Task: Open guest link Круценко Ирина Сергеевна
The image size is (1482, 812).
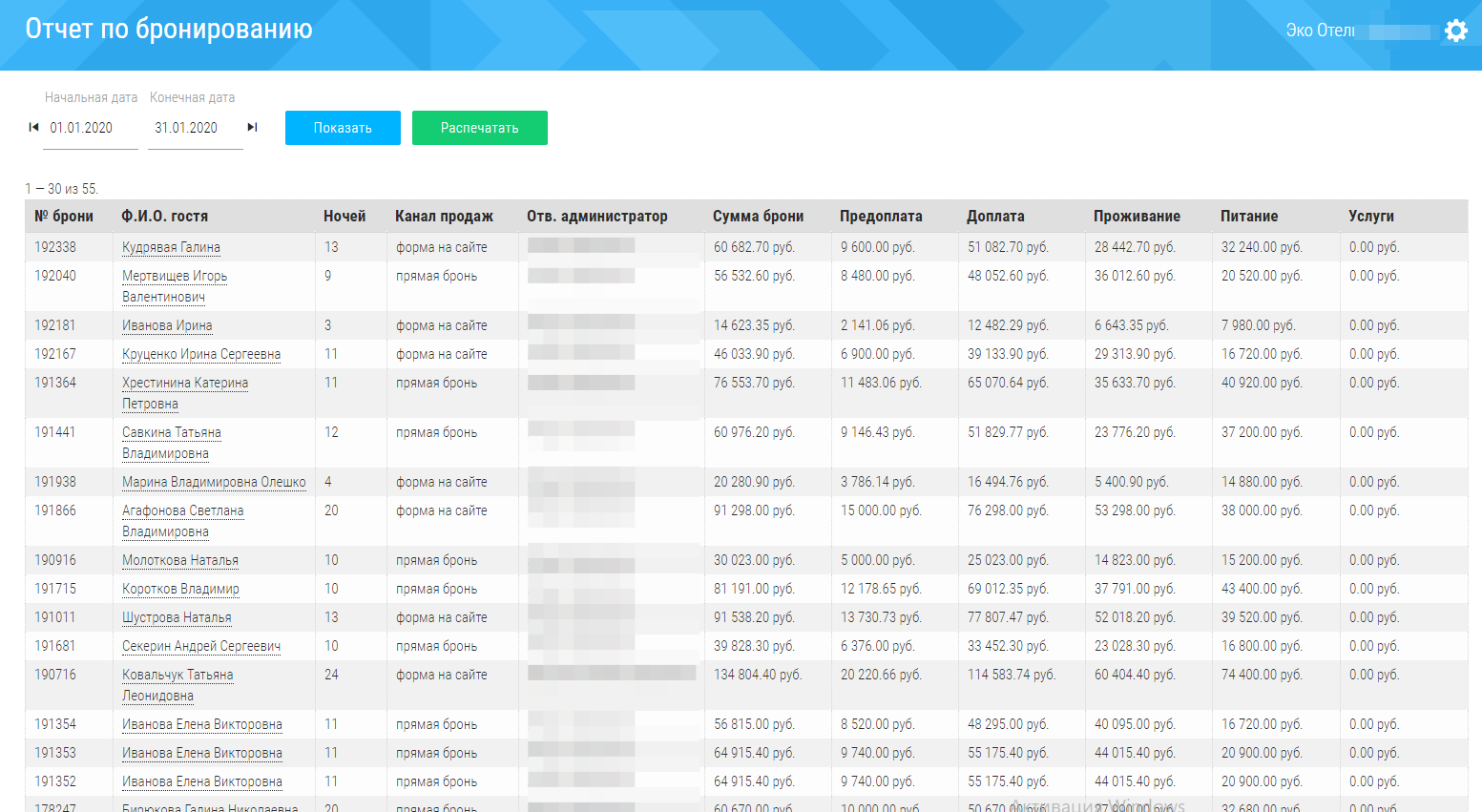Action: point(201,354)
